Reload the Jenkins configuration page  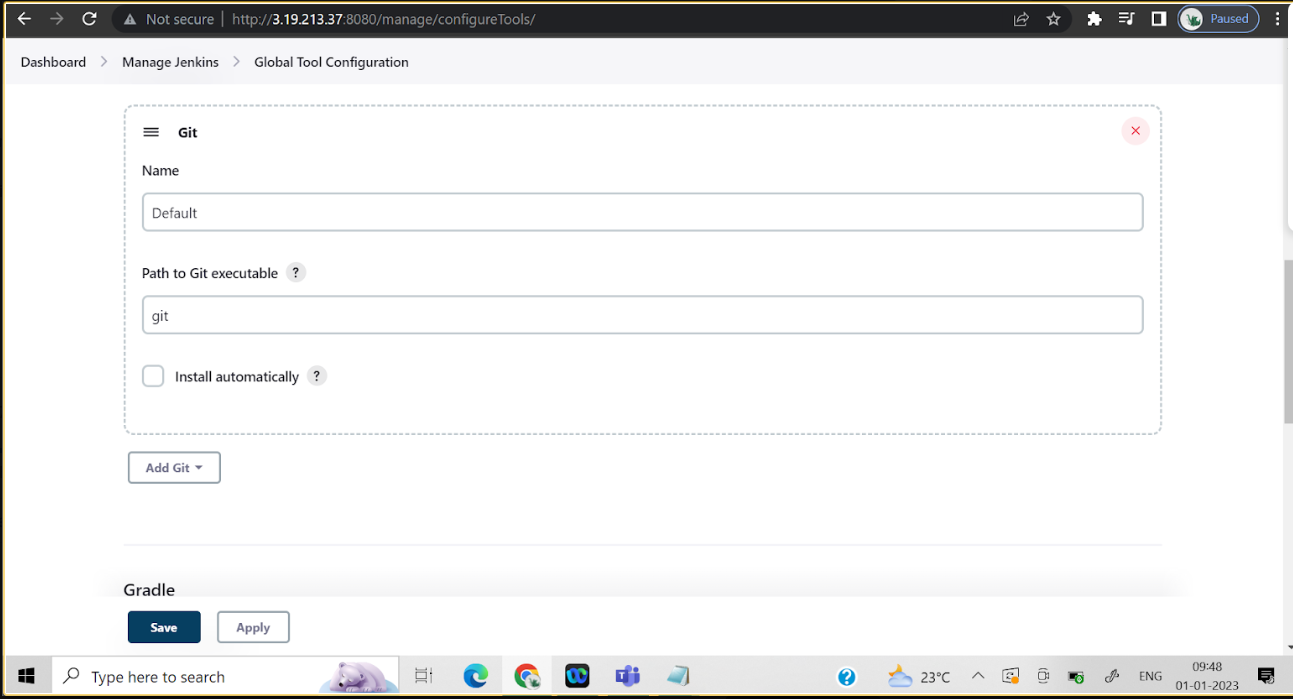(90, 18)
